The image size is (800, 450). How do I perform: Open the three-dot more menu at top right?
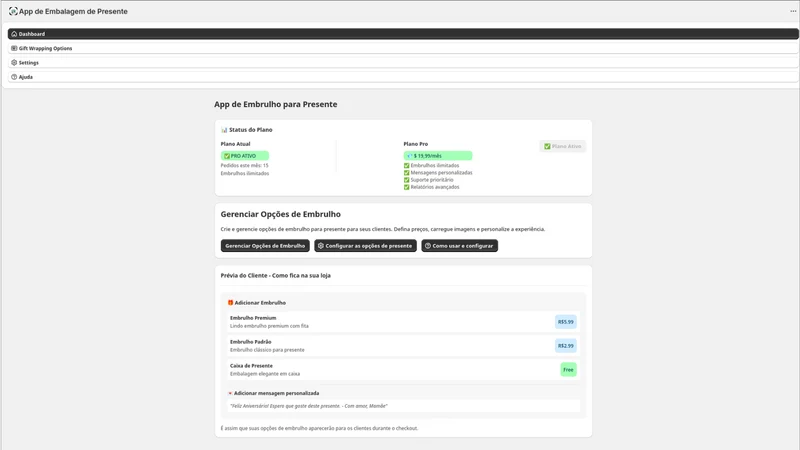click(x=793, y=11)
